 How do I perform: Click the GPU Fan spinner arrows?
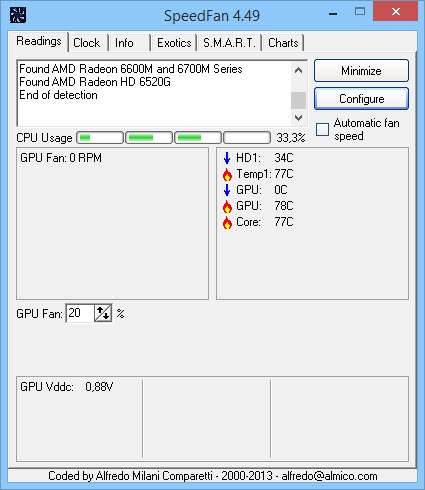click(103, 313)
